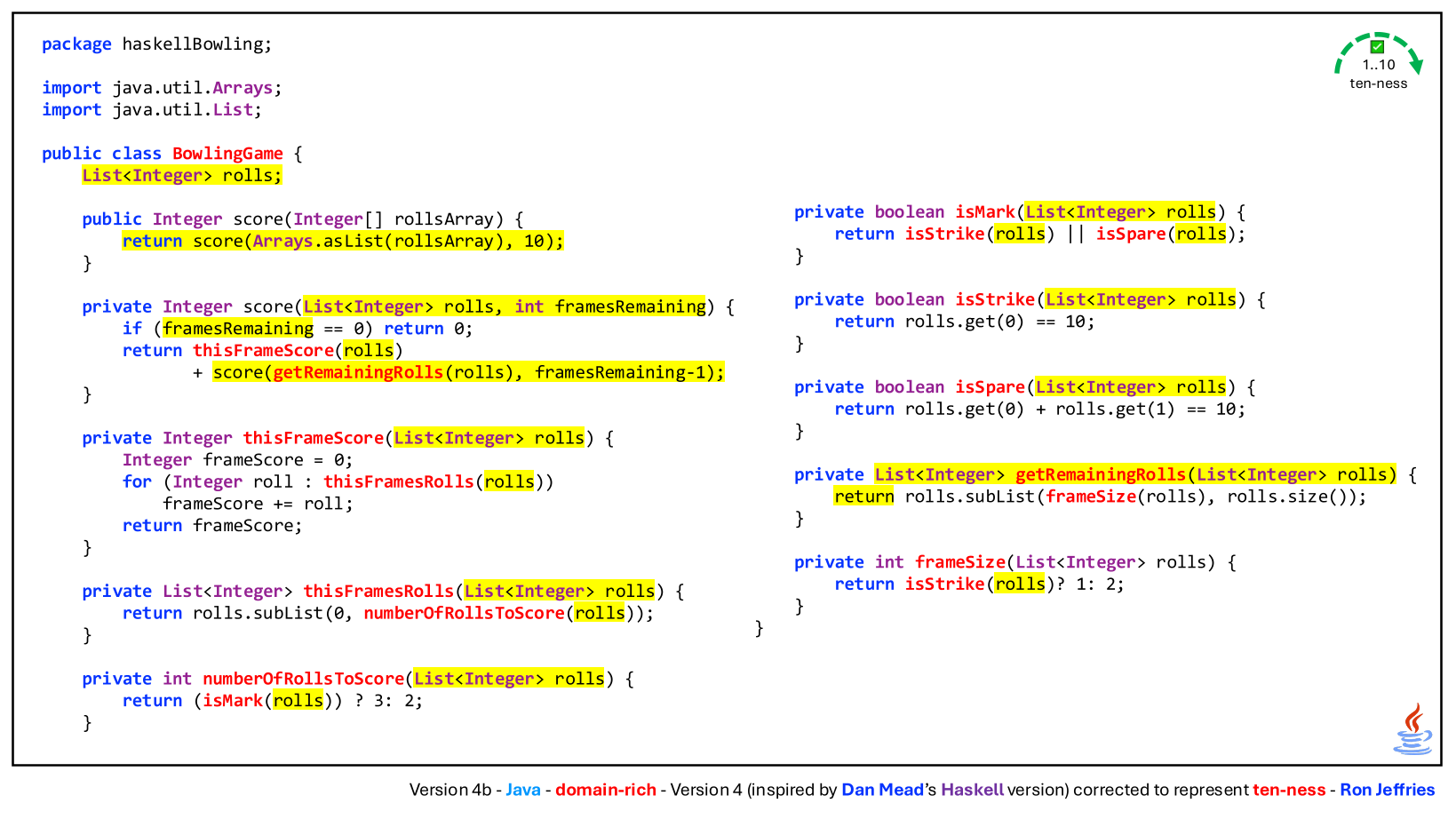Click the getRemainingRolls method declaration name
This screenshot has width=1456, height=819.
(x=1101, y=474)
